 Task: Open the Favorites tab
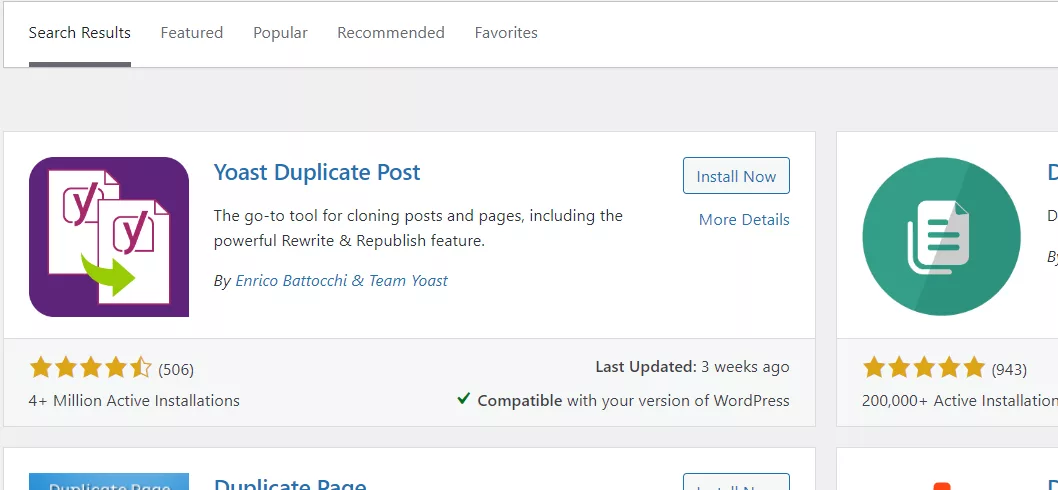(506, 32)
